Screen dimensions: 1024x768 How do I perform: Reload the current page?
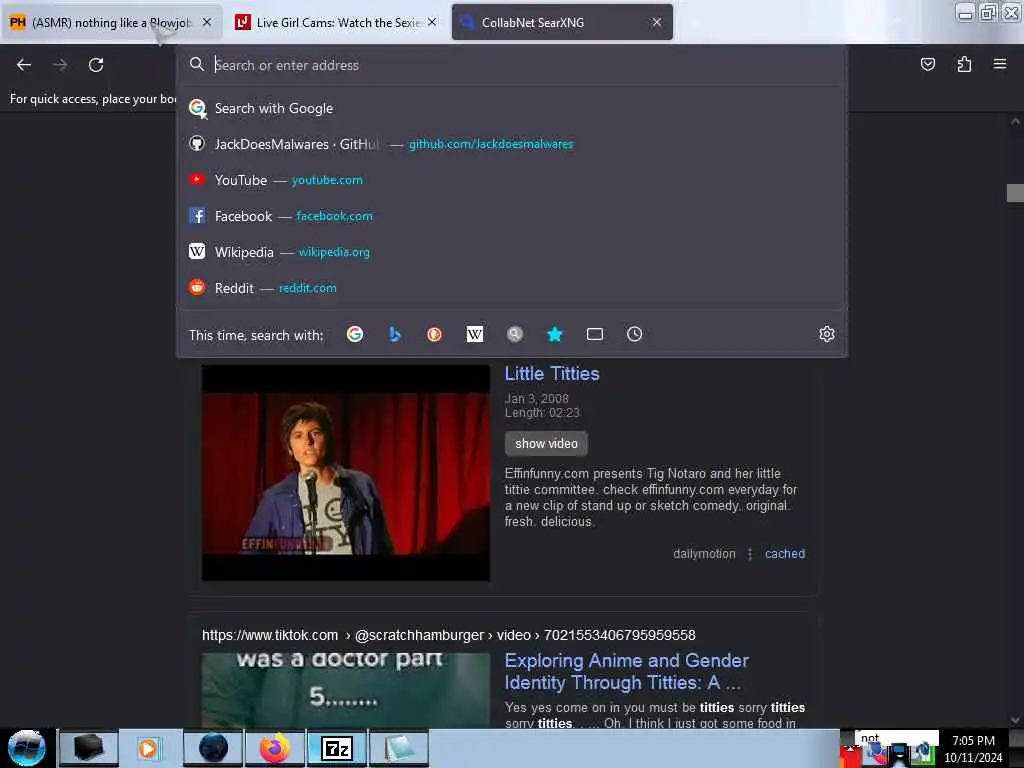(x=96, y=65)
